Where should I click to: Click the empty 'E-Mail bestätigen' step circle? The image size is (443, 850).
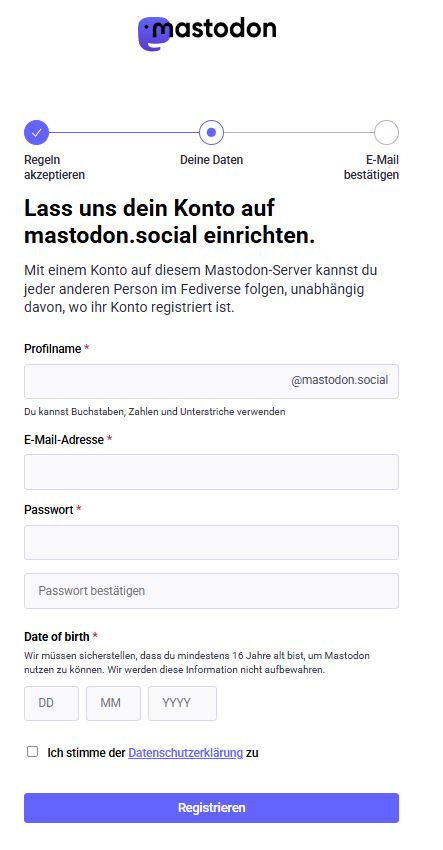pyautogui.click(x=386, y=132)
